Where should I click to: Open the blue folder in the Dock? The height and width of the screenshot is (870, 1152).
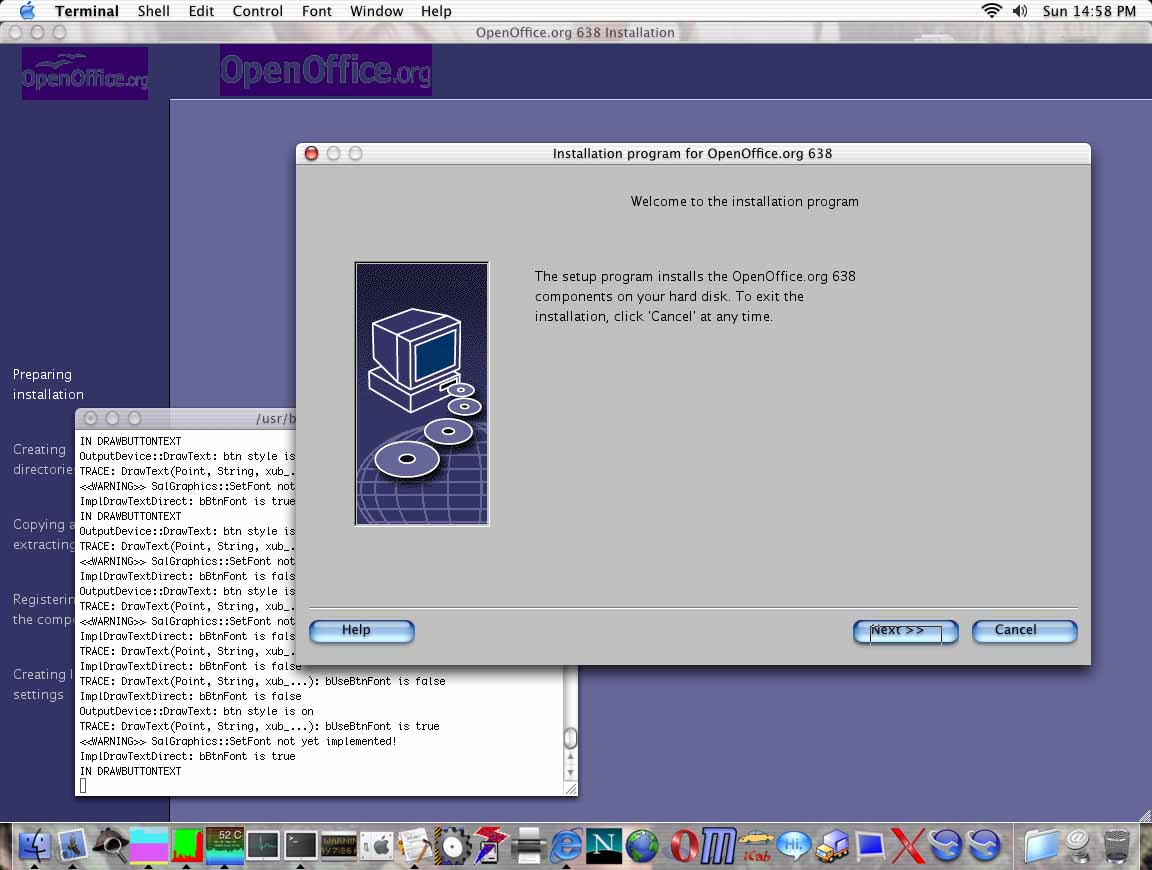pyautogui.click(x=1040, y=845)
